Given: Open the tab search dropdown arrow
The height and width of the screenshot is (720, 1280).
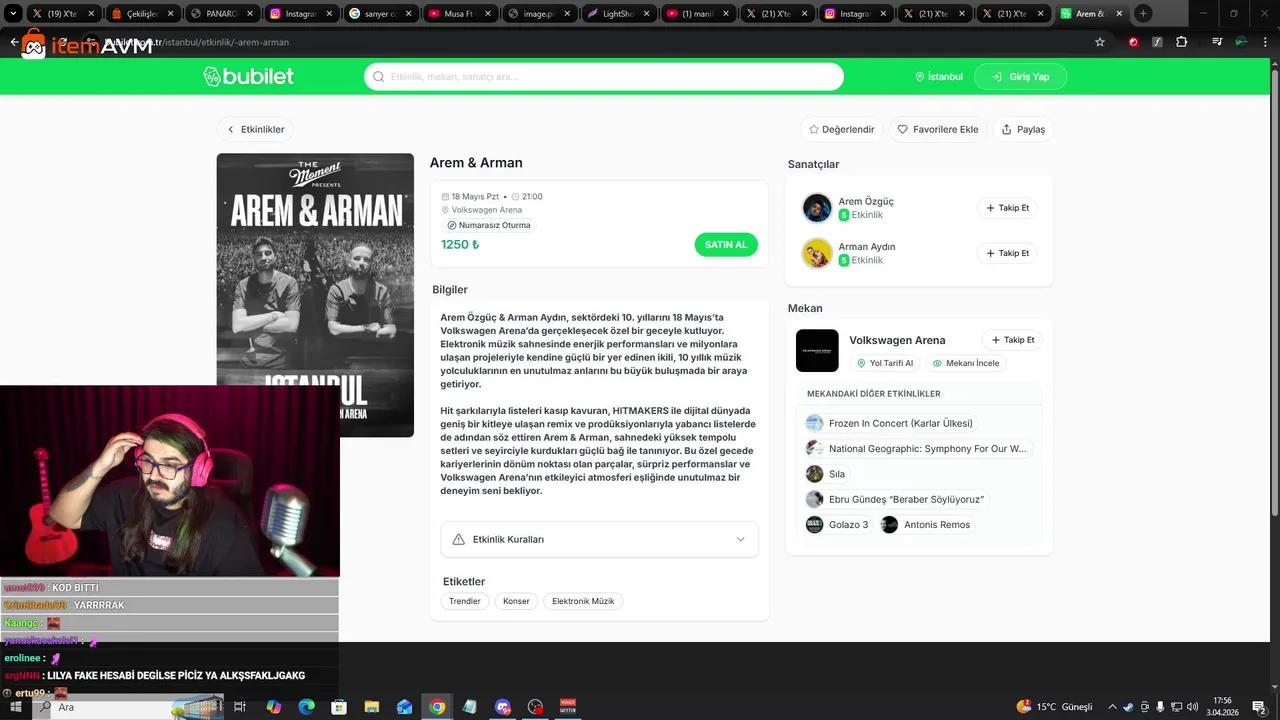Looking at the screenshot, I should (x=13, y=14).
